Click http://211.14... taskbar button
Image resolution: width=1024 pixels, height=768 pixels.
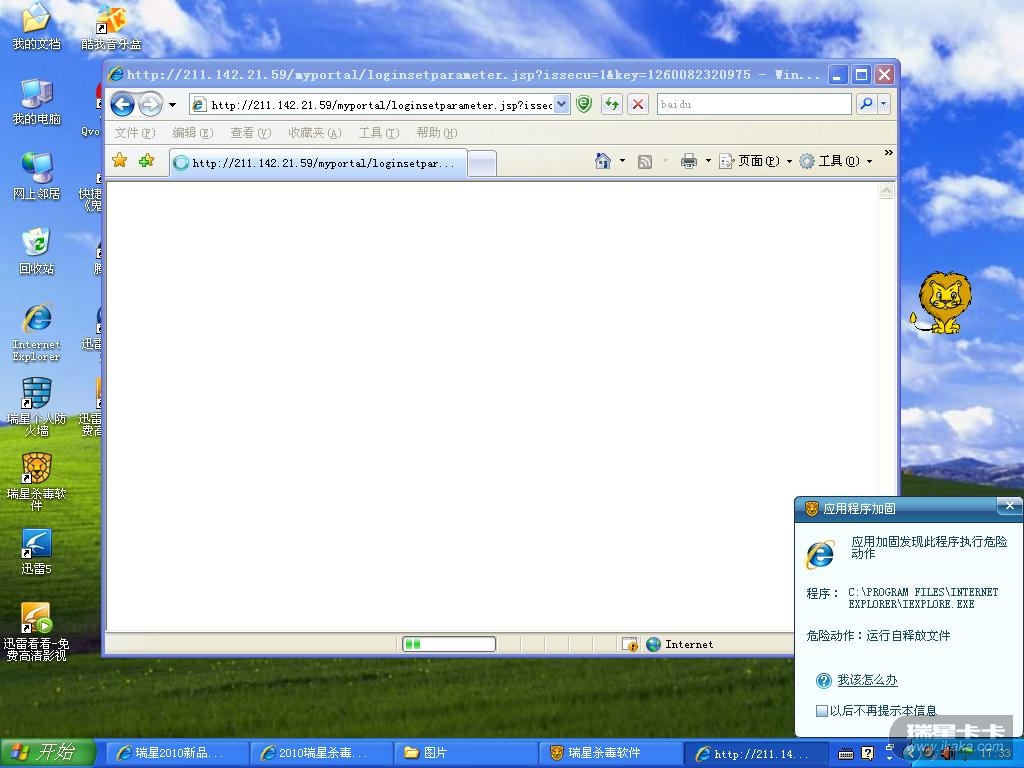click(x=754, y=753)
